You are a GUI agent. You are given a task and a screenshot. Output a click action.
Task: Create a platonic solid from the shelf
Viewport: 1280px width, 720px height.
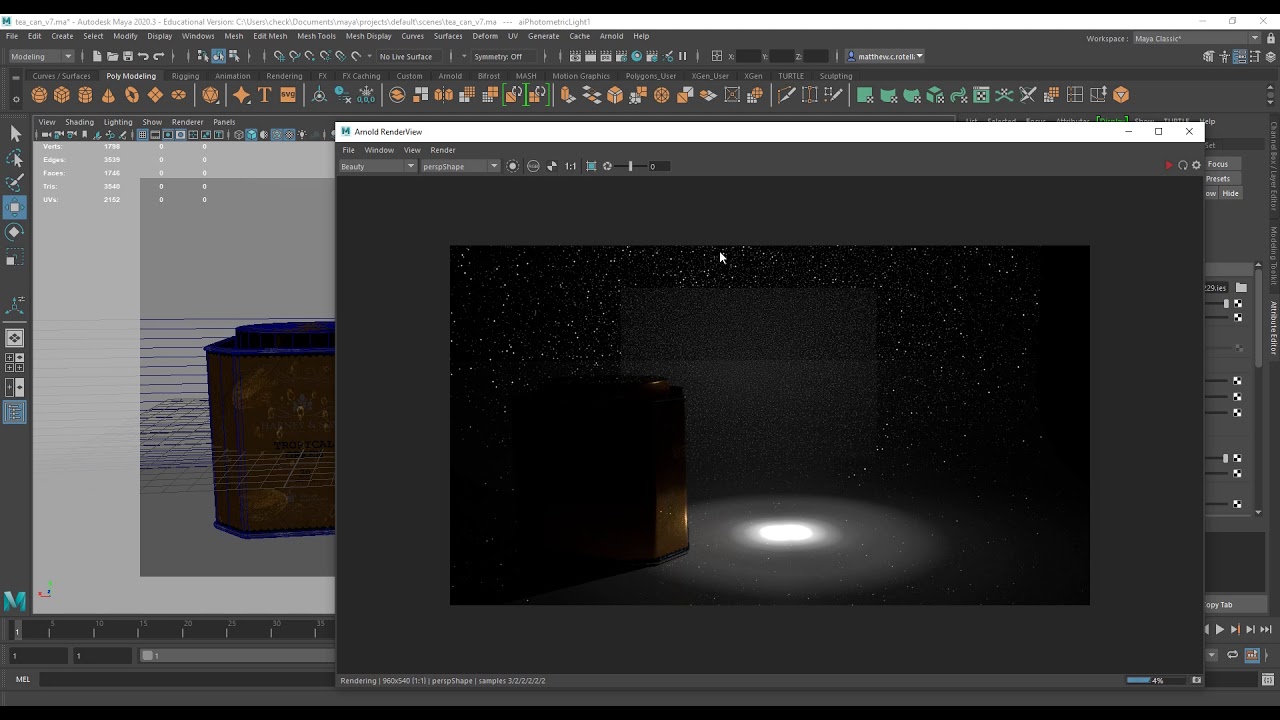210,95
